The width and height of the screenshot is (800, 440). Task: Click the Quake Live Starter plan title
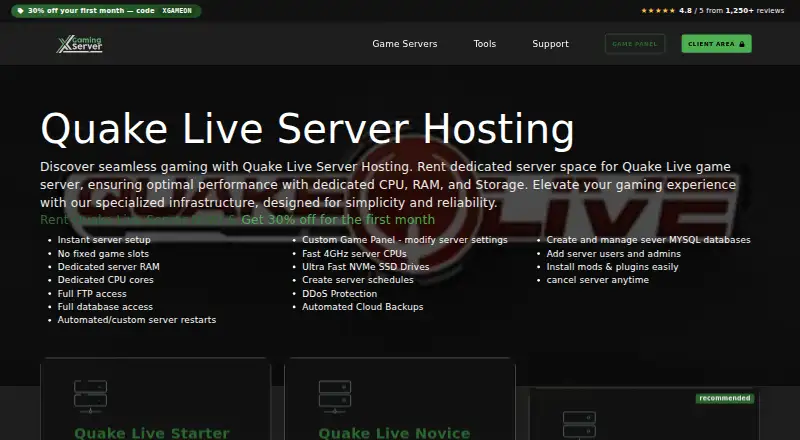(152, 433)
